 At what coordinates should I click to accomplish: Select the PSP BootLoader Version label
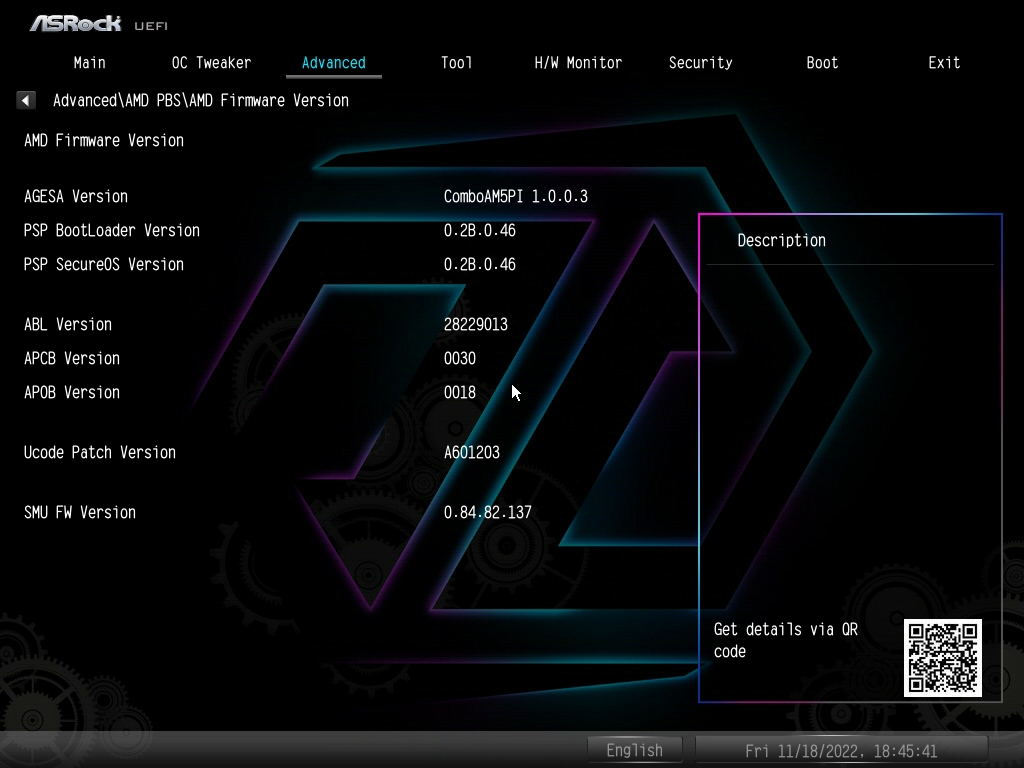click(x=112, y=231)
